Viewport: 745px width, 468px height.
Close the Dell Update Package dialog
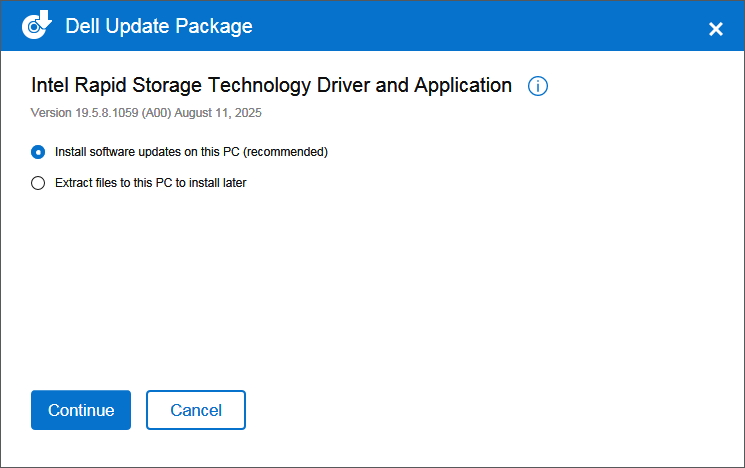[x=716, y=29]
